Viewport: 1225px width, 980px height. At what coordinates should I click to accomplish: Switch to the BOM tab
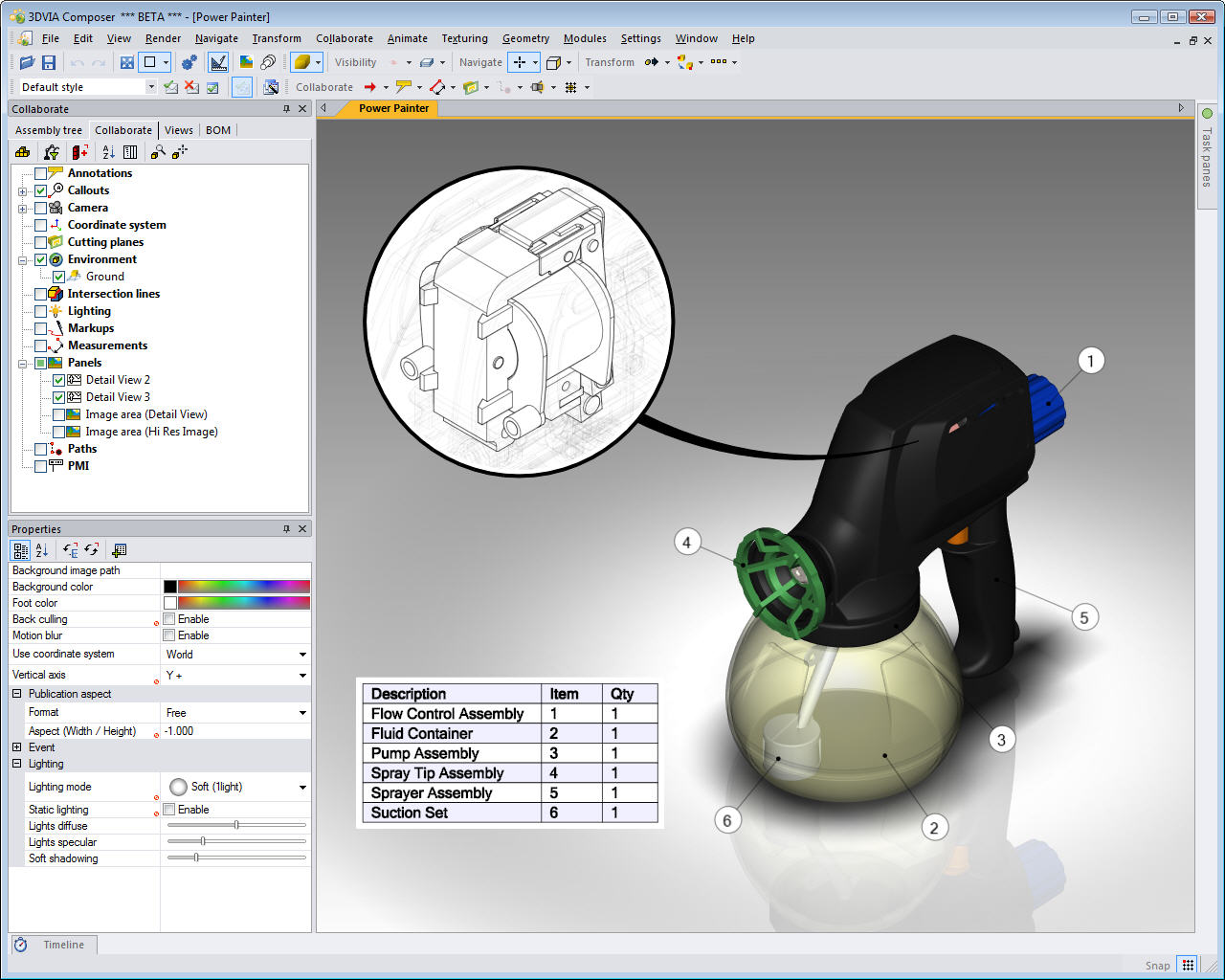tap(218, 130)
